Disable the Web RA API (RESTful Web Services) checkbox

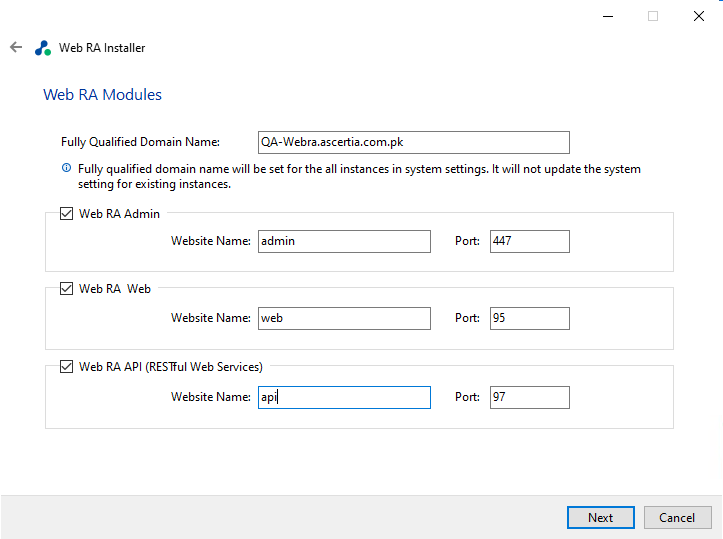click(x=67, y=366)
